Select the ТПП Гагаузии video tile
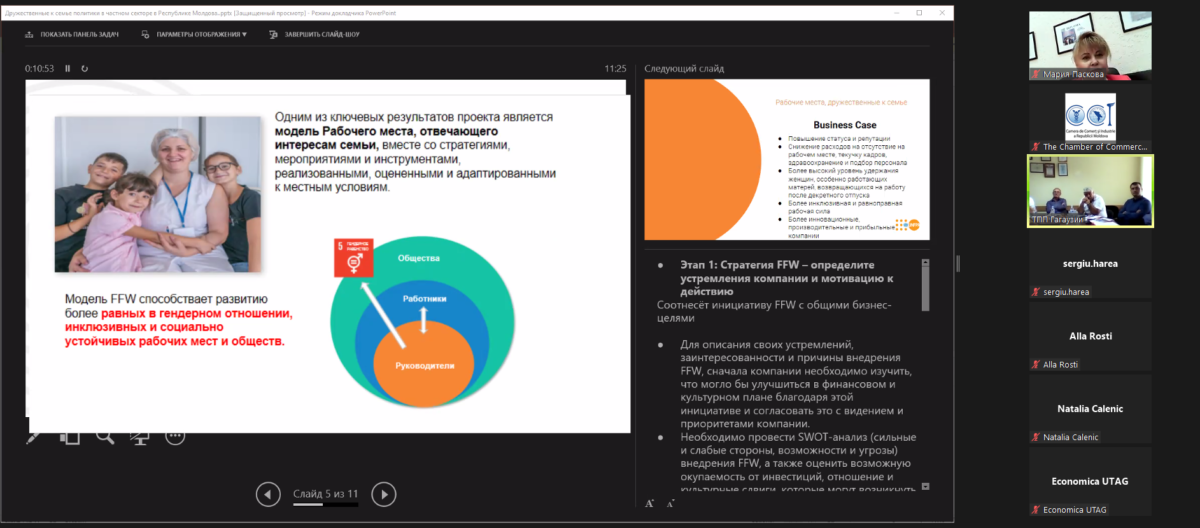 point(1090,190)
